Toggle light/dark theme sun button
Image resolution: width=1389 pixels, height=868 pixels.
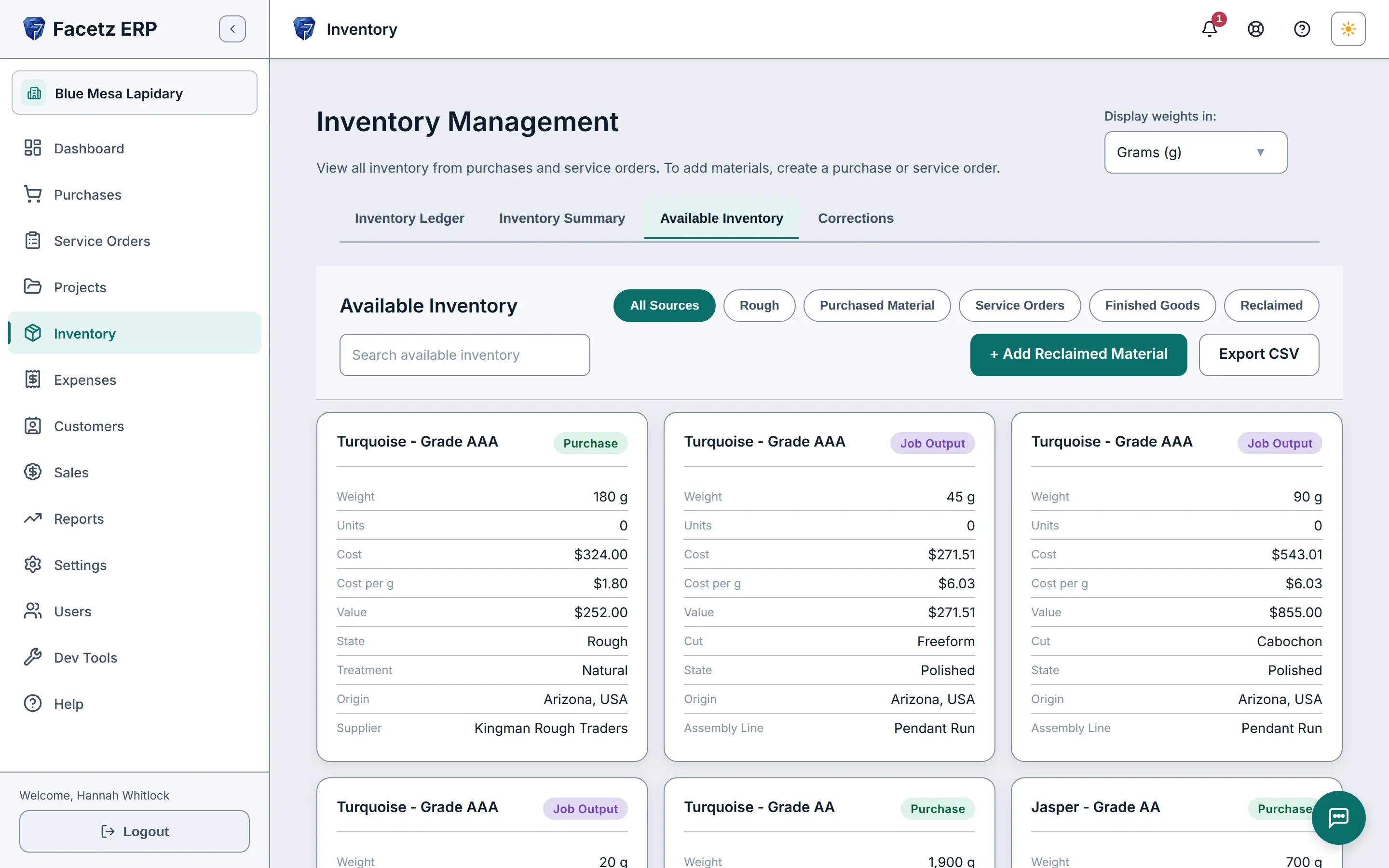(1348, 29)
